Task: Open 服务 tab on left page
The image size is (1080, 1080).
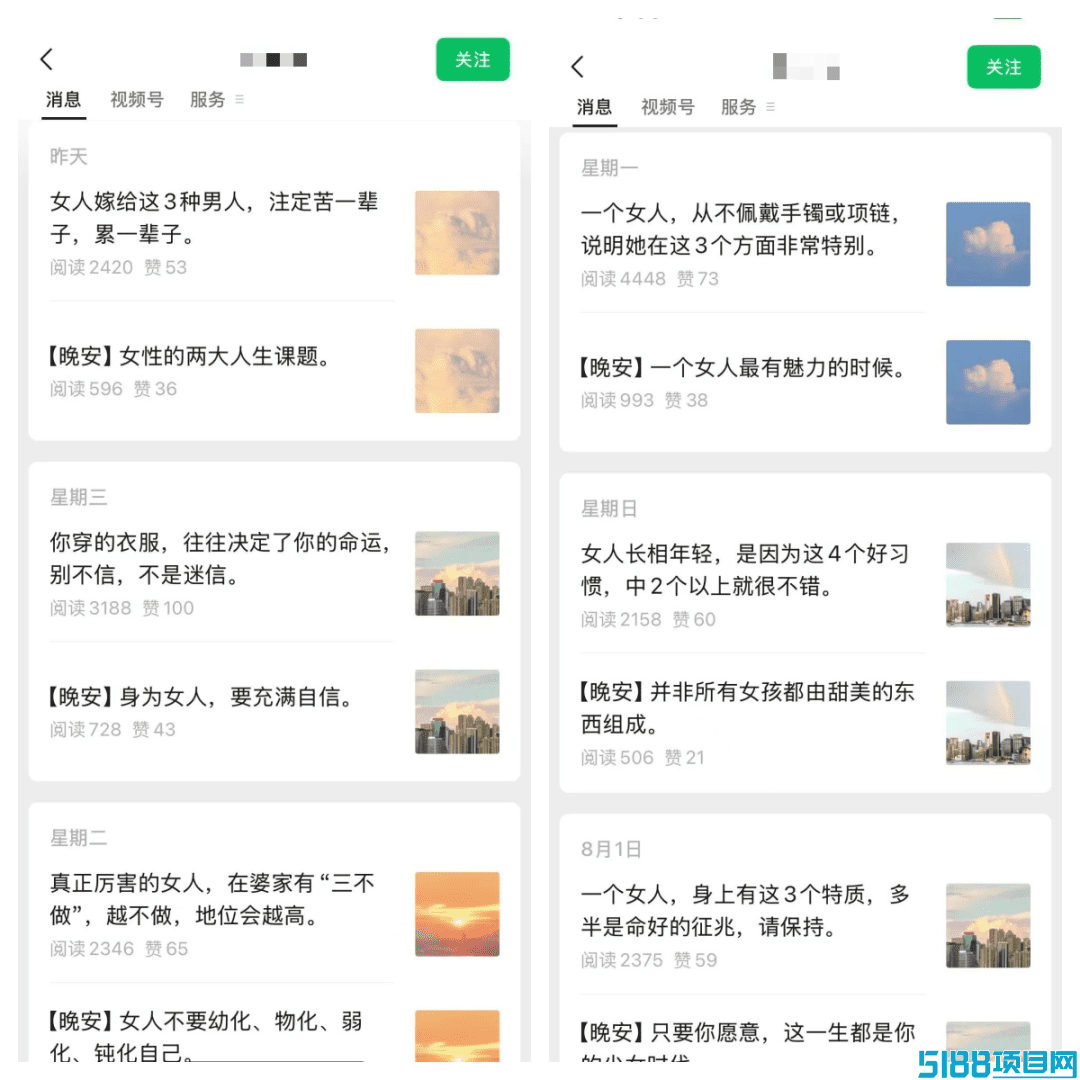Action: [207, 99]
